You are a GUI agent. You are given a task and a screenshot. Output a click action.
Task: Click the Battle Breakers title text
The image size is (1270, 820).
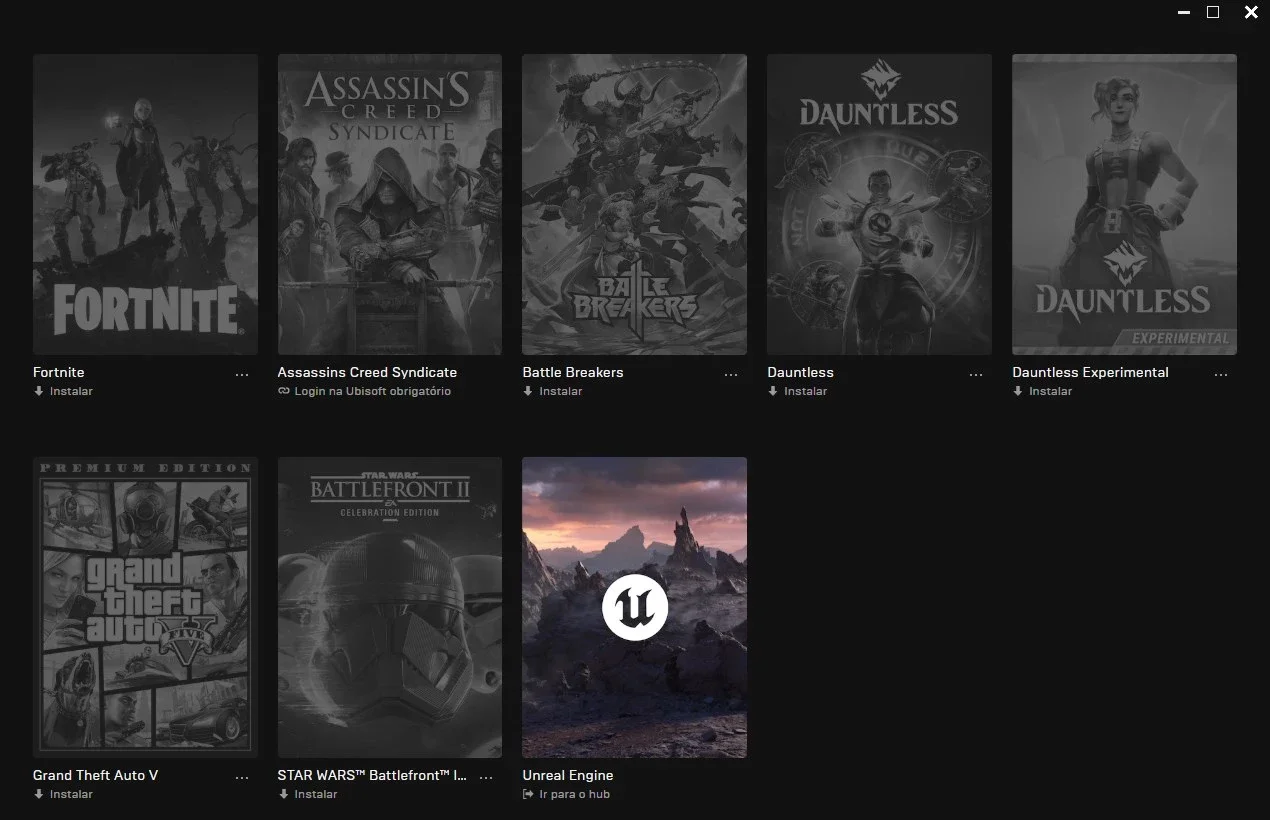pyautogui.click(x=573, y=372)
